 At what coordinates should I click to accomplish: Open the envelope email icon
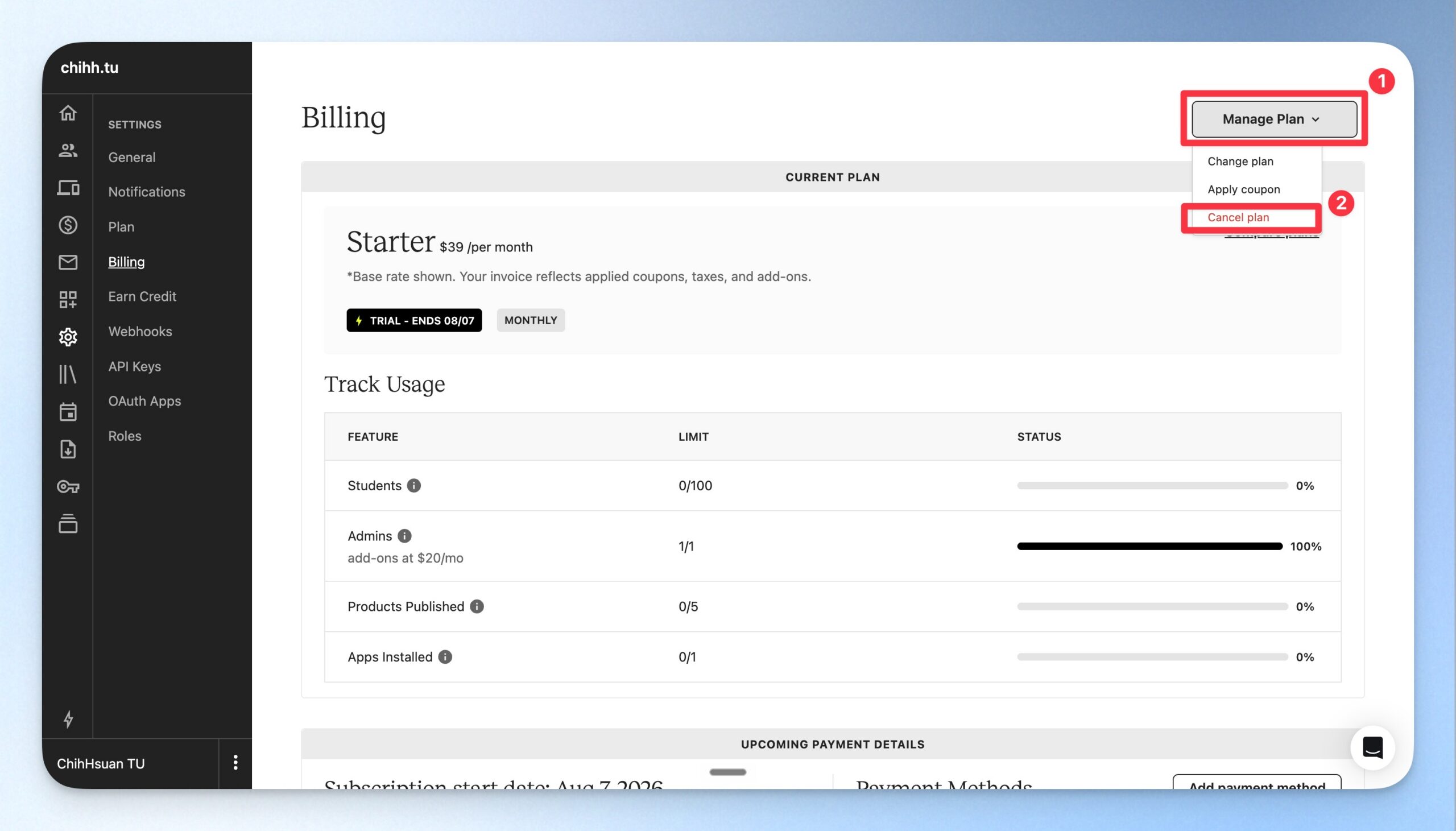click(68, 262)
